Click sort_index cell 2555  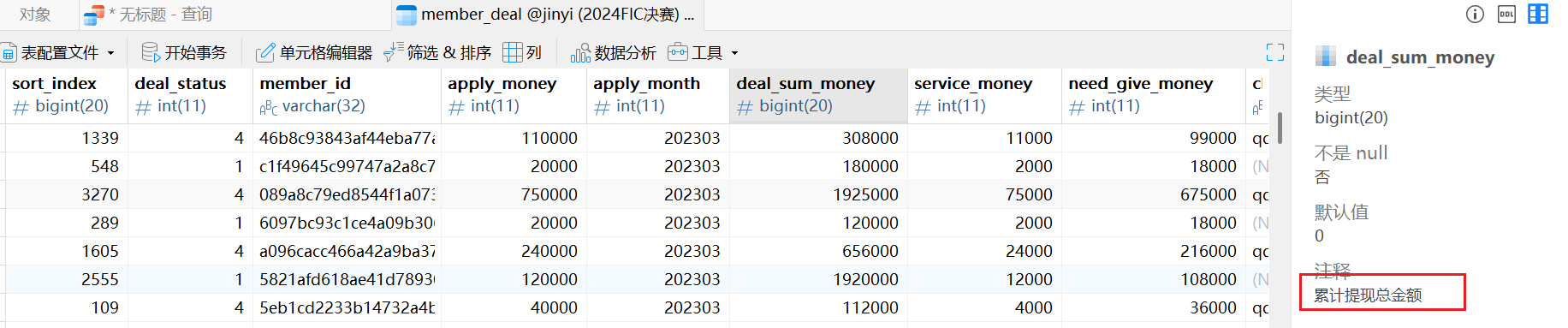click(x=67, y=279)
